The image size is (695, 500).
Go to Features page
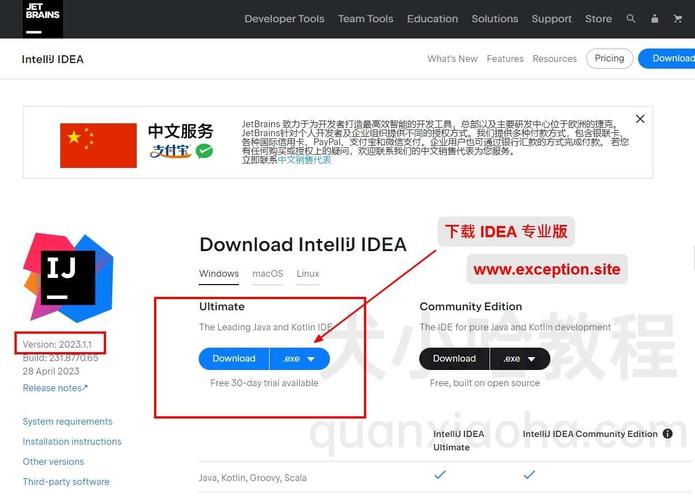[x=505, y=59]
